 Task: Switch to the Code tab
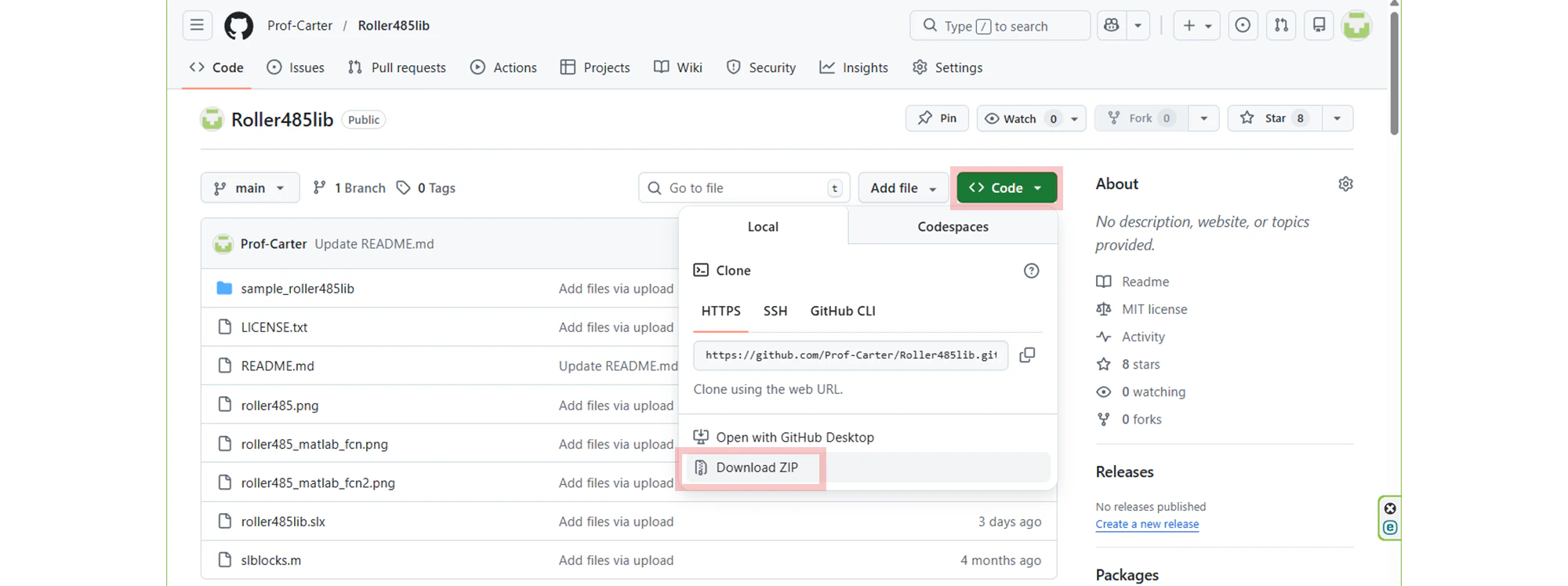click(216, 67)
